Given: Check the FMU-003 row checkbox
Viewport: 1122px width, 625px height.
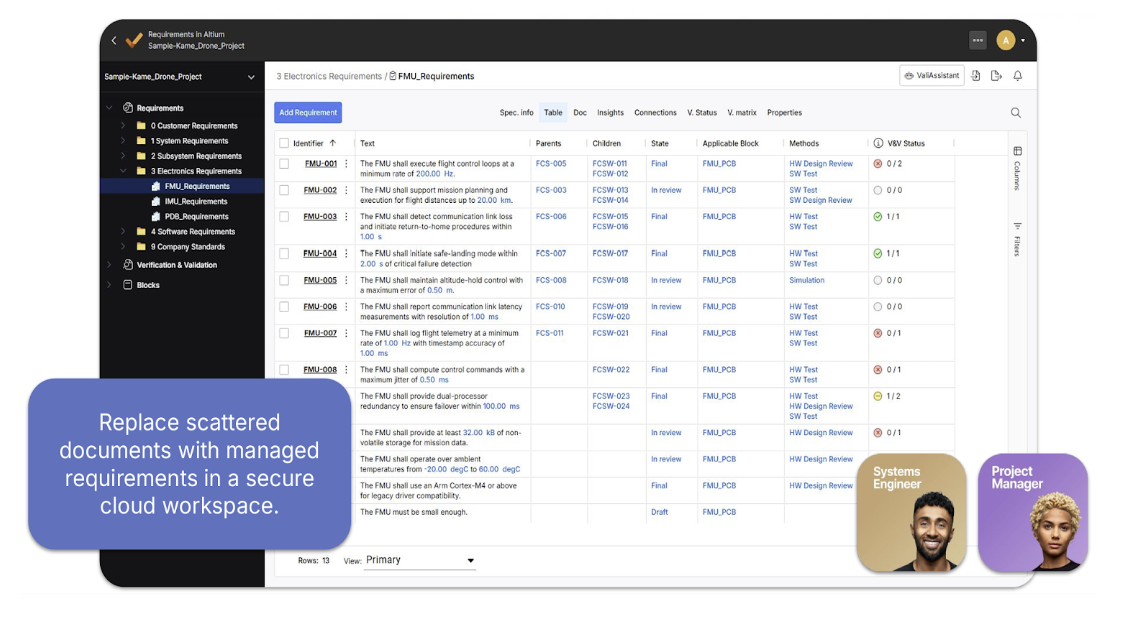Looking at the screenshot, I should pos(284,216).
